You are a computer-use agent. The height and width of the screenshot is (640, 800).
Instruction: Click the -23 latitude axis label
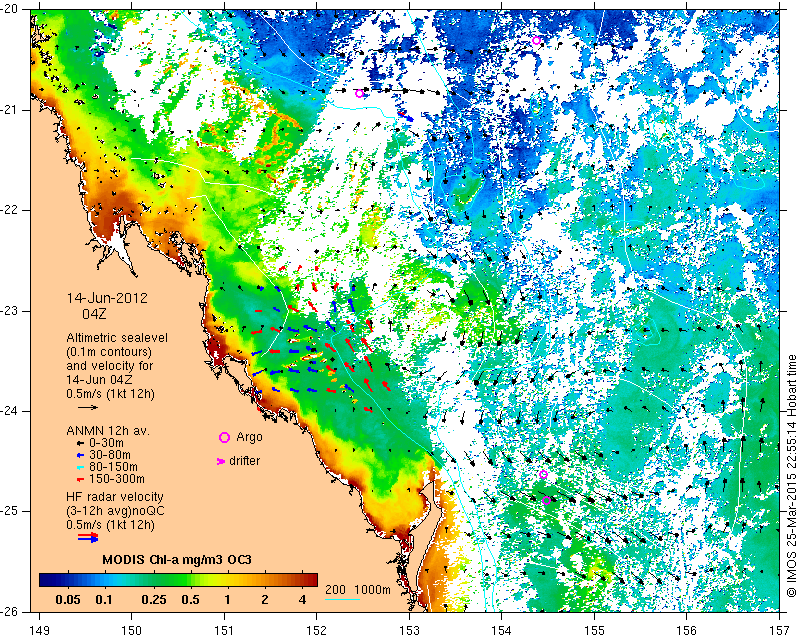[x=10, y=311]
